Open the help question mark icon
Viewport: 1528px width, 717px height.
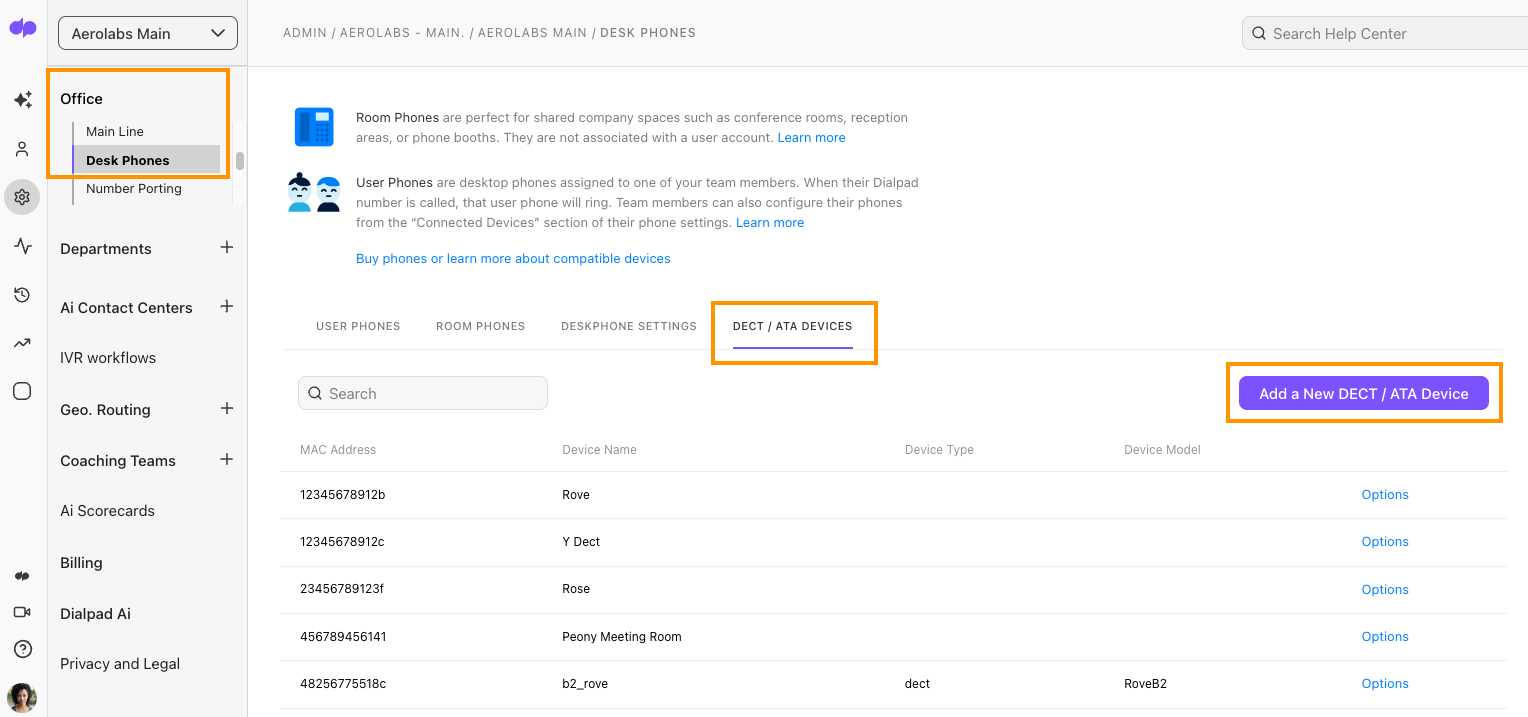[x=22, y=649]
